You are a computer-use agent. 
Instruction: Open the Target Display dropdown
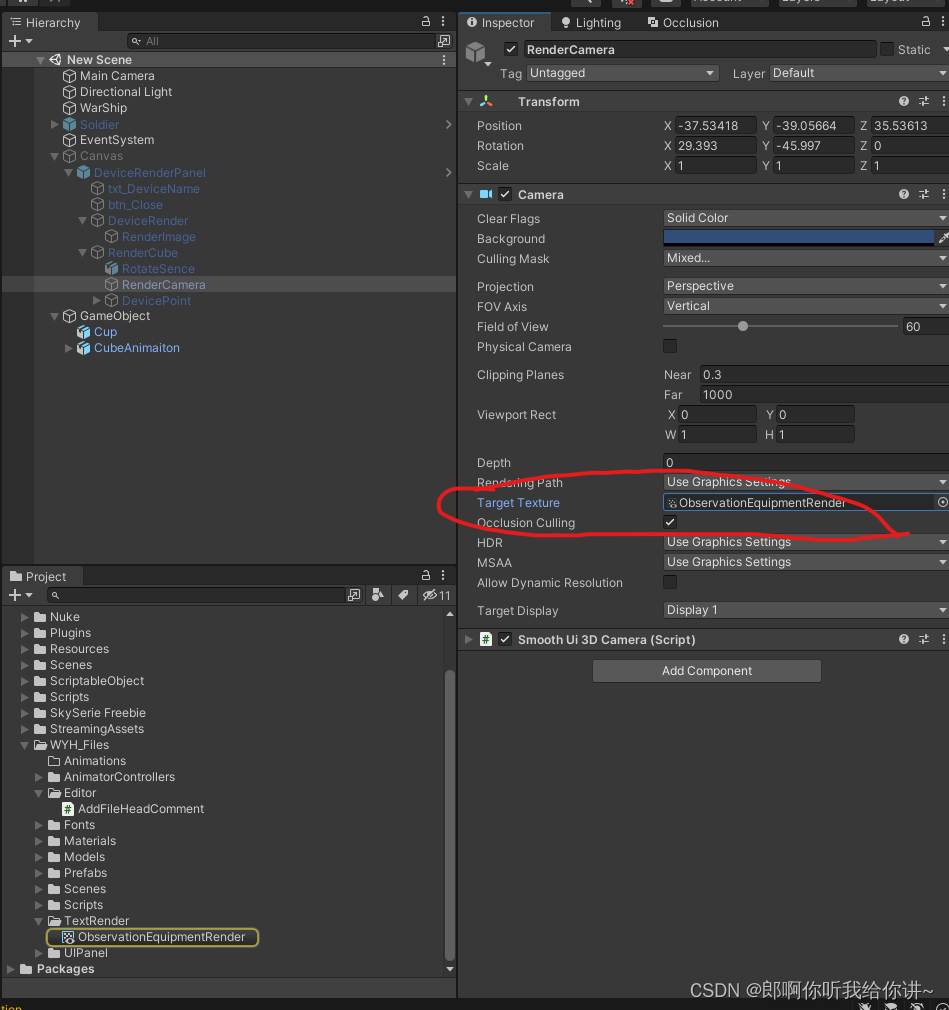tap(806, 609)
